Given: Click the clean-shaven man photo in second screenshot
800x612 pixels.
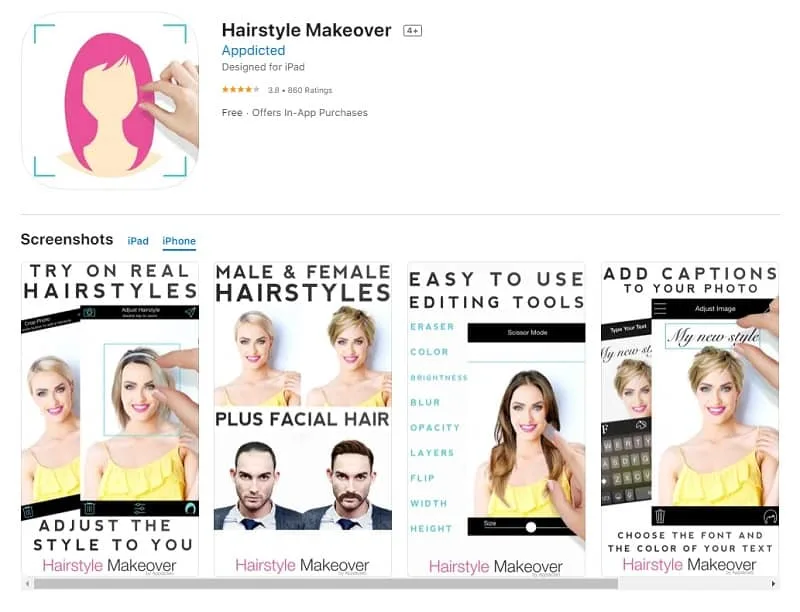Looking at the screenshot, I should [259, 483].
